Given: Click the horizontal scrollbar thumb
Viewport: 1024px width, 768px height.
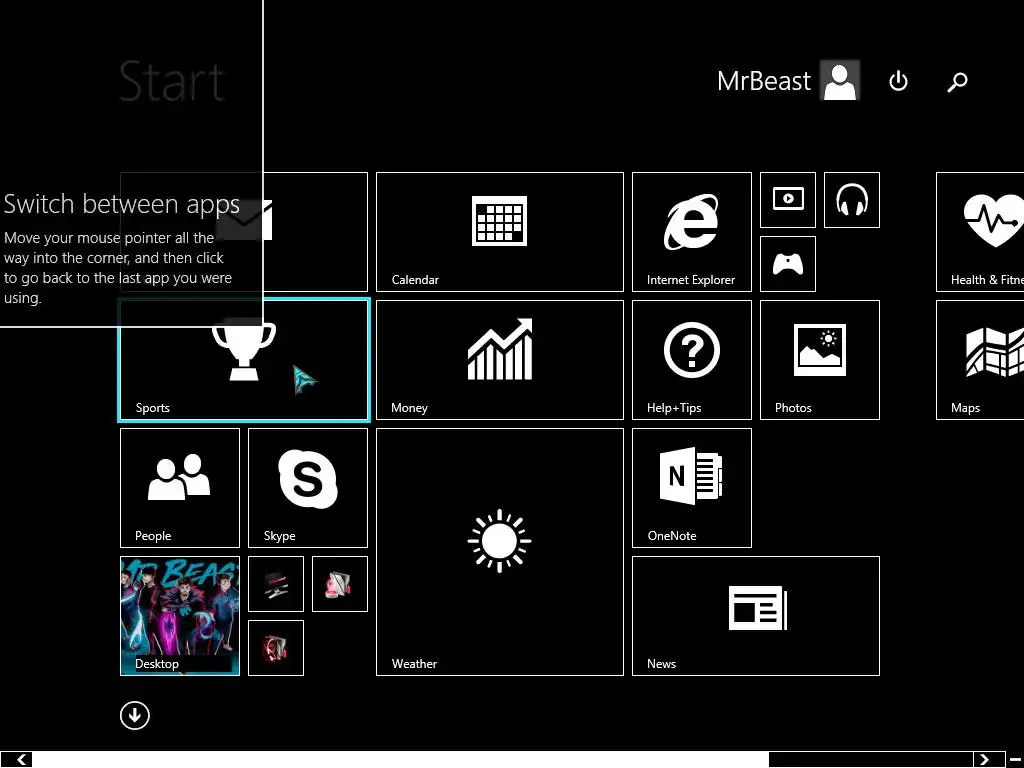Looking at the screenshot, I should [x=400, y=760].
